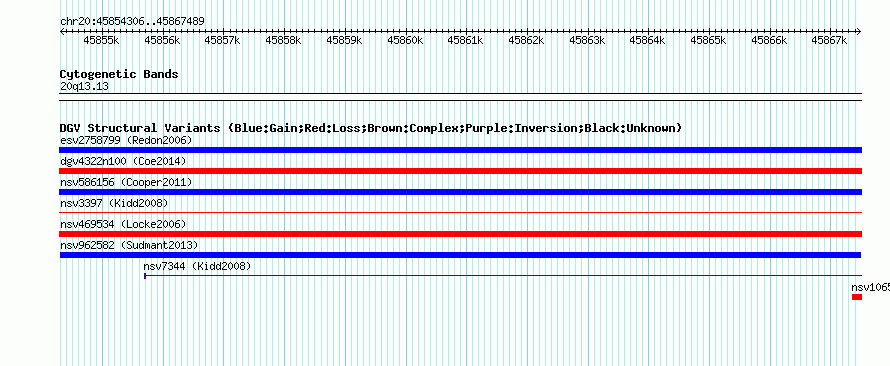The width and height of the screenshot is (890, 366).
Task: Click the blue nsv962582 gain bar
Action: coord(460,255)
